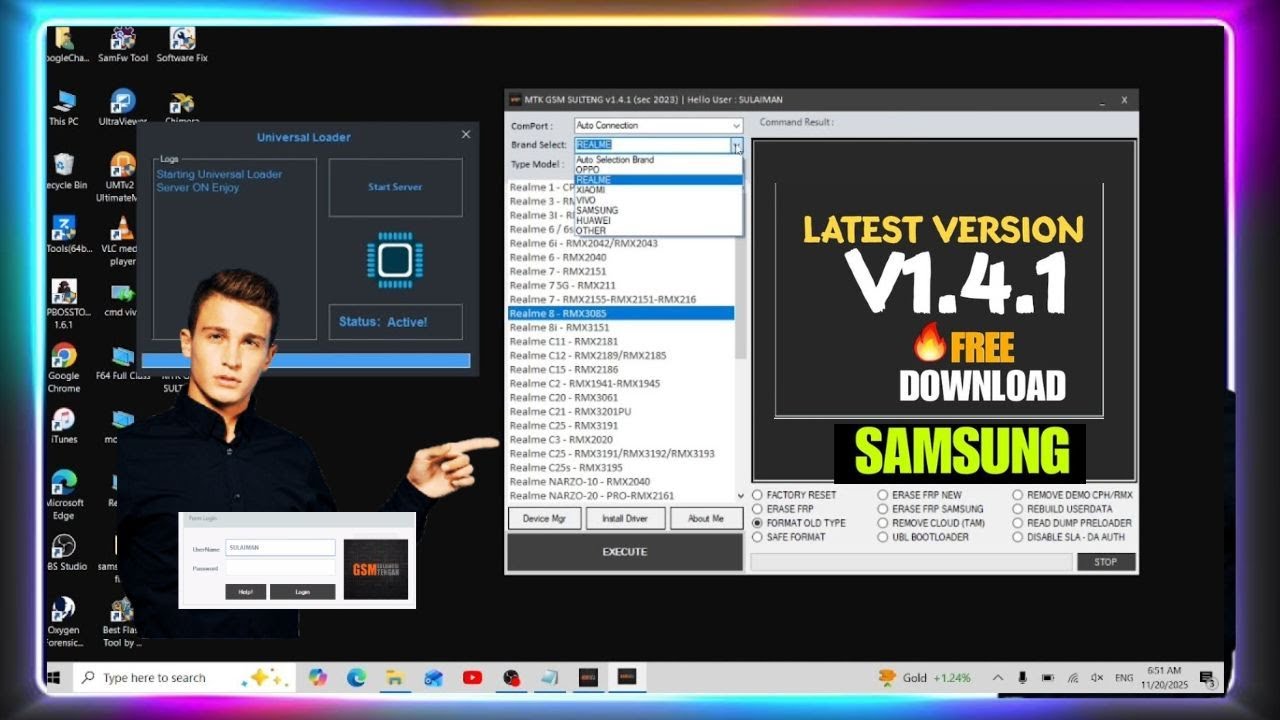Viewport: 1280px width, 720px height.
Task: Click the EXECUTE button
Action: [x=625, y=552]
